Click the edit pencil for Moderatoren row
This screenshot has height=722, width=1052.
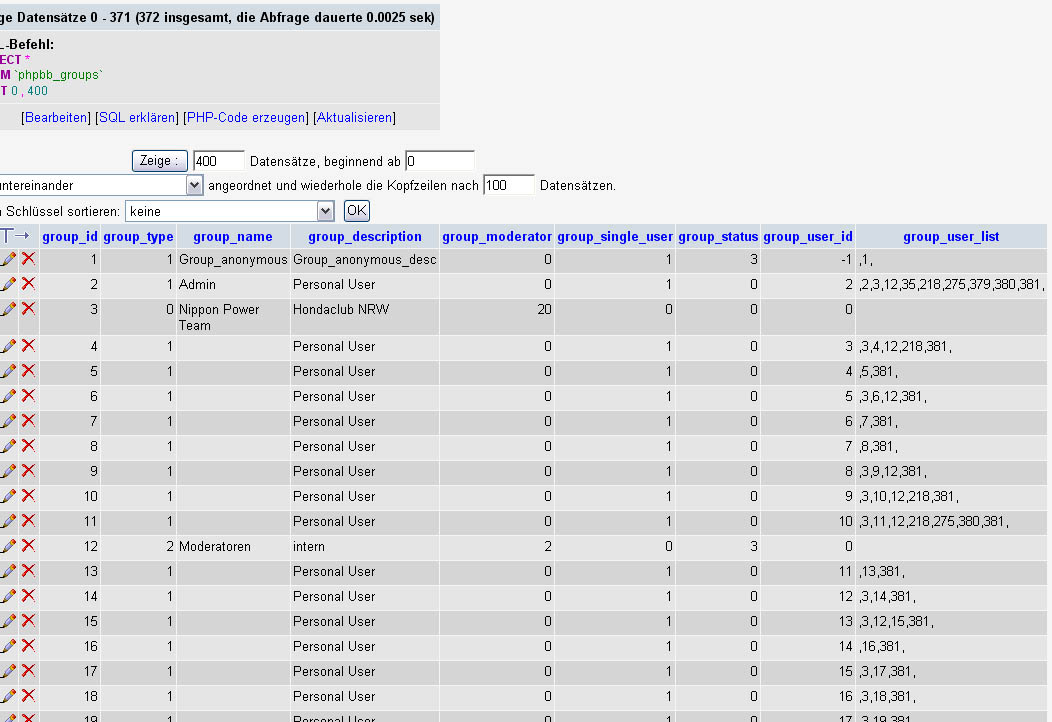point(8,546)
